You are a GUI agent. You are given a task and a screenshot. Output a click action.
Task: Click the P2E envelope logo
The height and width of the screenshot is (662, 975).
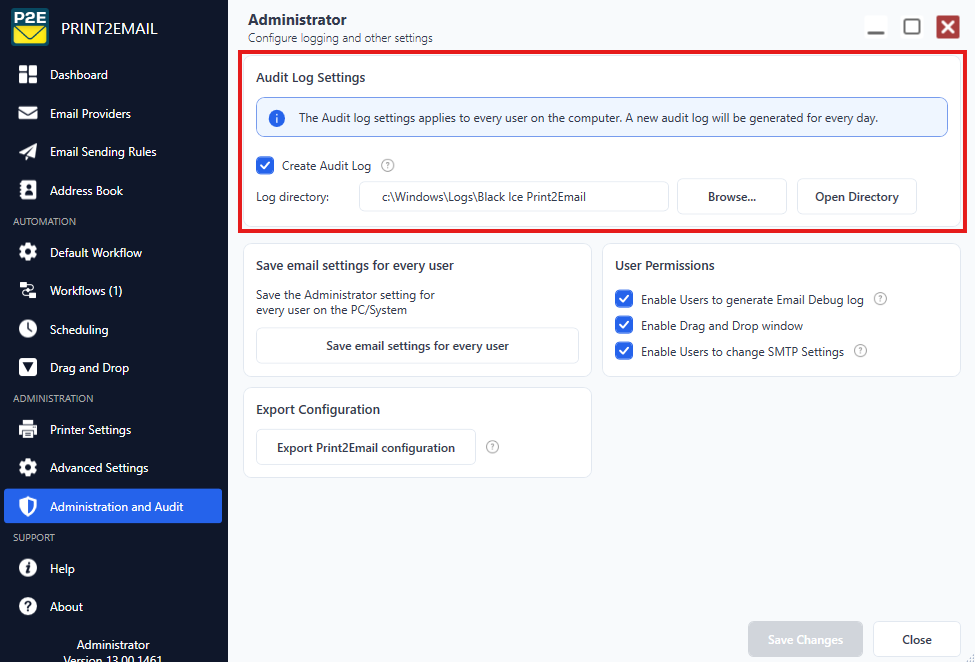click(29, 27)
